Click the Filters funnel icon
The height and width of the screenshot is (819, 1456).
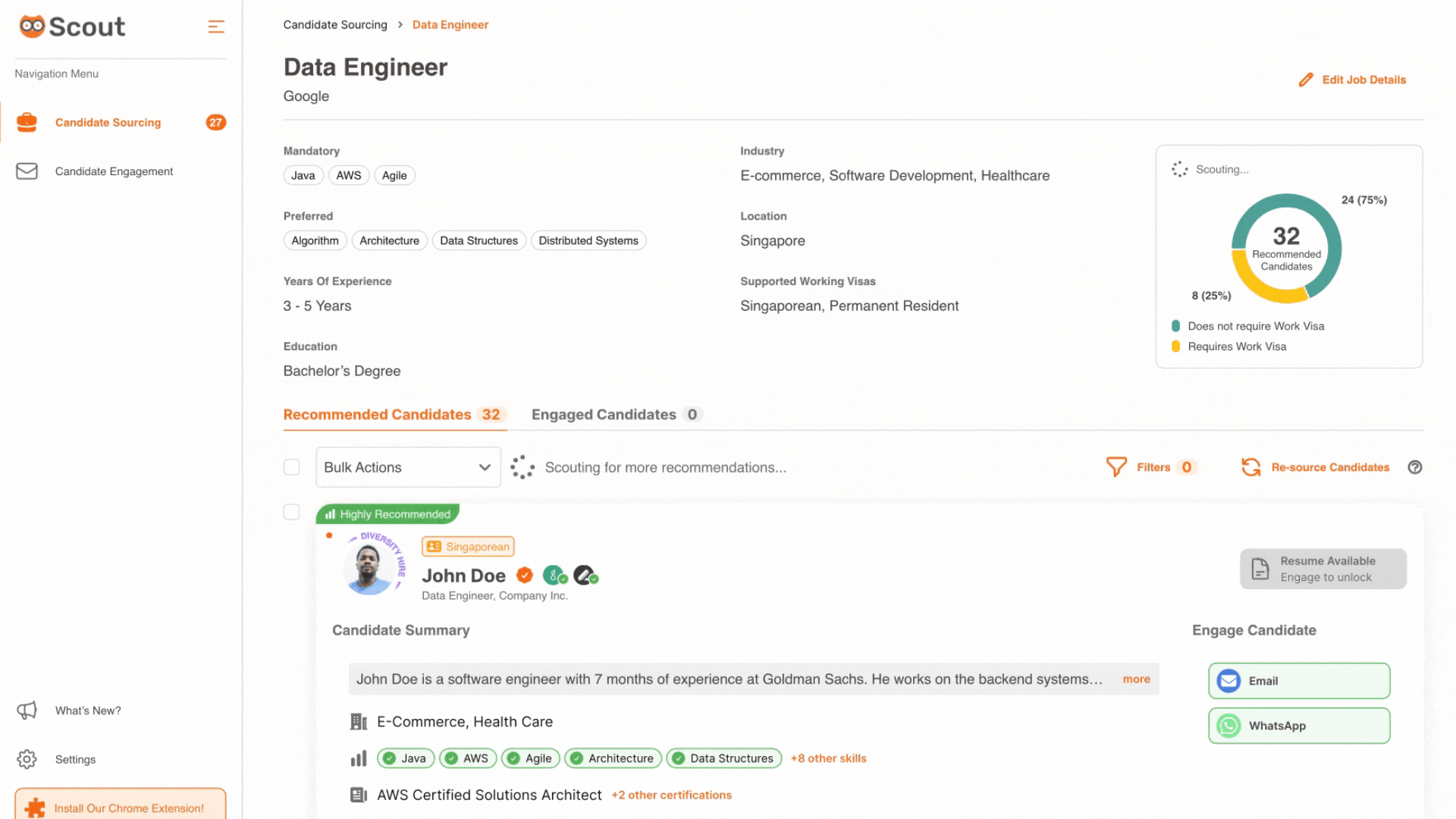coord(1116,467)
